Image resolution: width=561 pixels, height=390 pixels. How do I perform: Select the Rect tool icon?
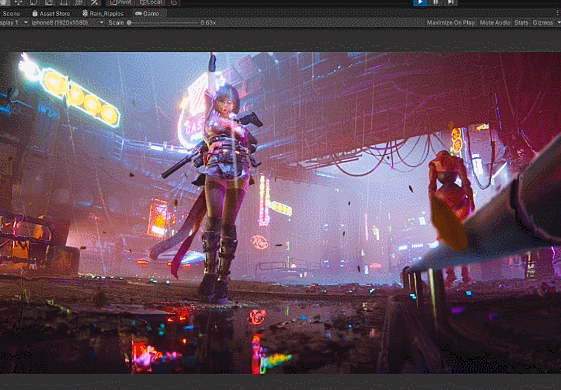click(64, 2)
